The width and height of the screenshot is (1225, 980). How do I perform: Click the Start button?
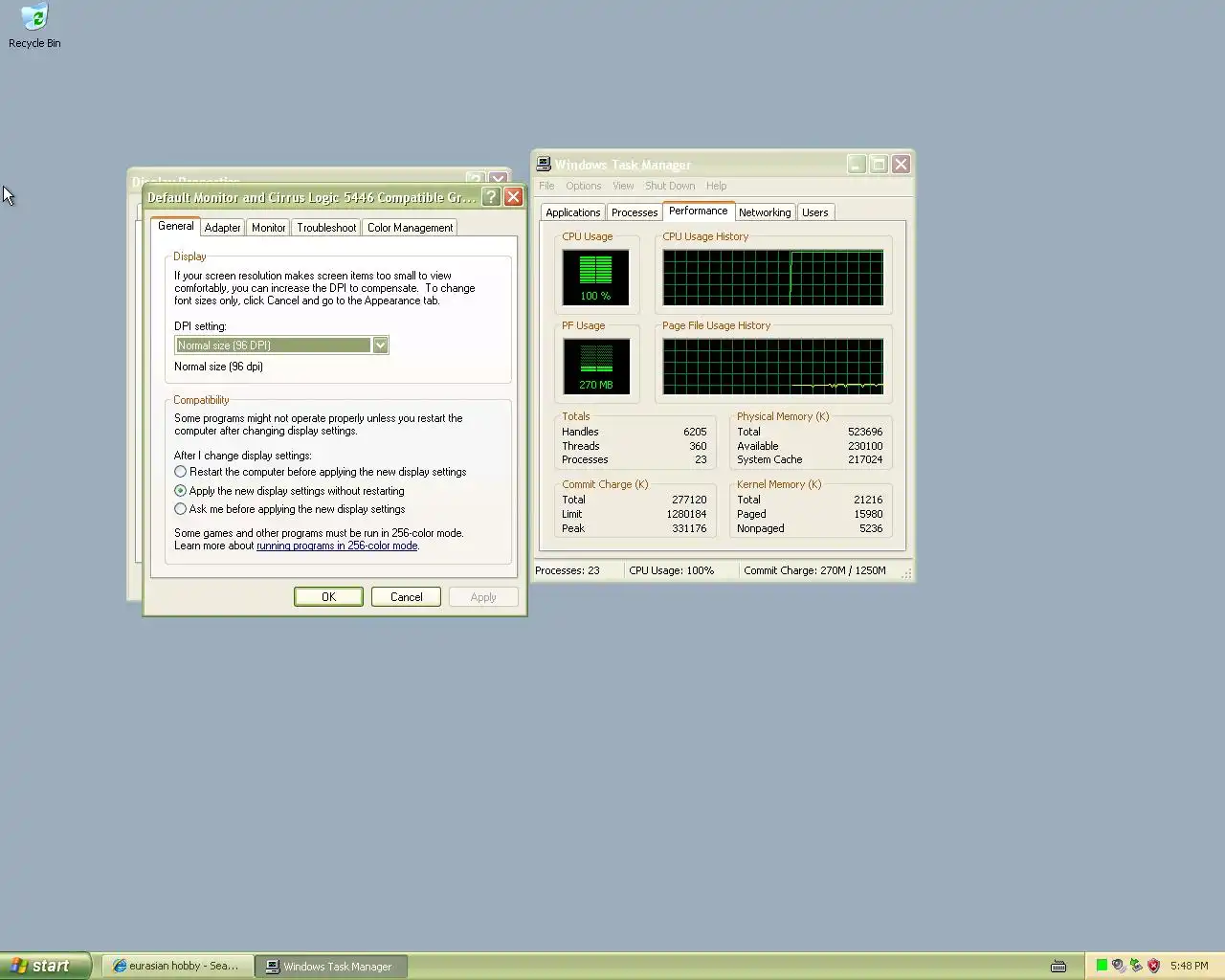(45, 966)
